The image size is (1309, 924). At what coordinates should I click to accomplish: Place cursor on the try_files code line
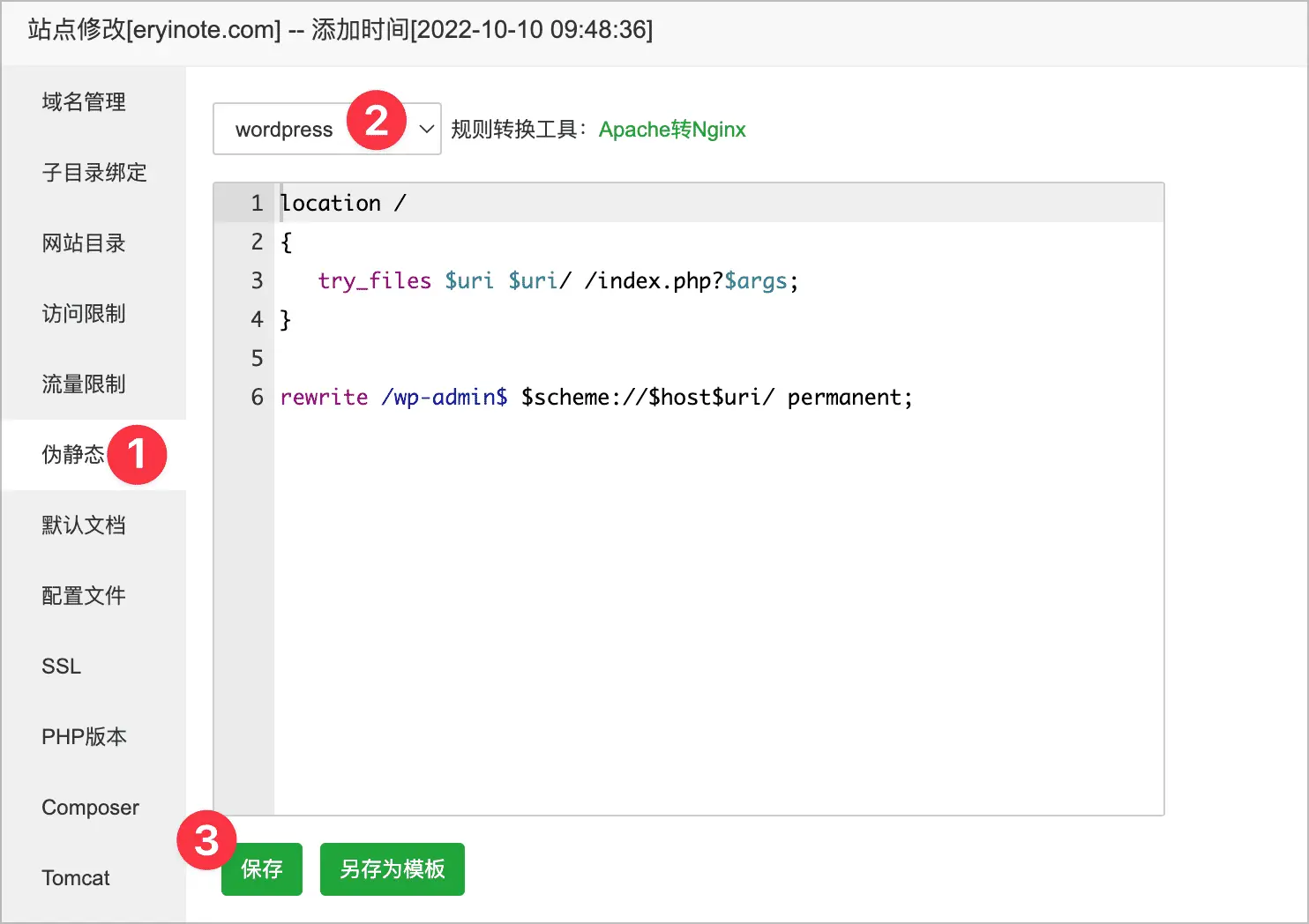(x=558, y=280)
